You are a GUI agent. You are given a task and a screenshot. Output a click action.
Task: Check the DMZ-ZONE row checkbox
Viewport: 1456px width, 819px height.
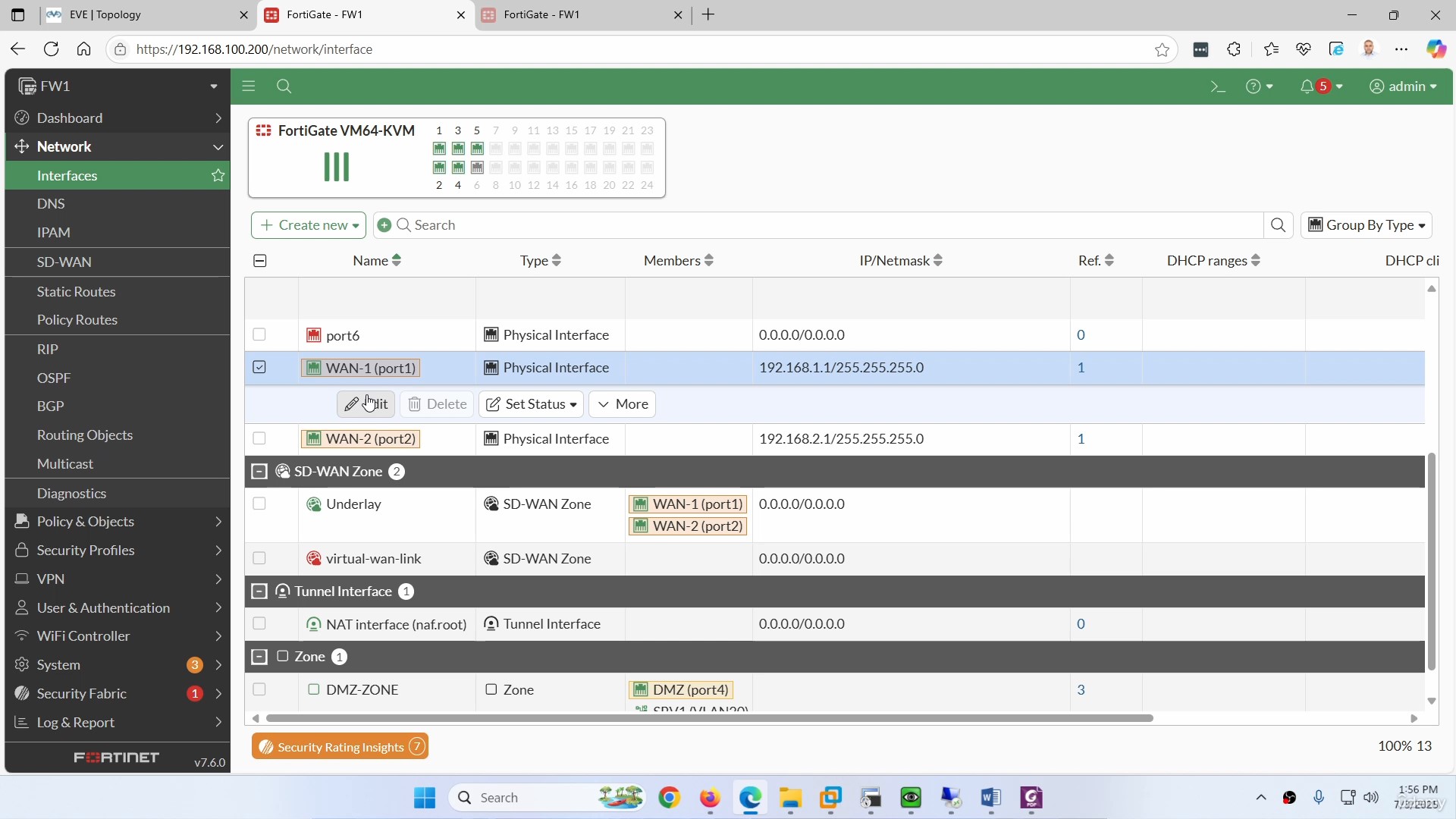coord(259,689)
